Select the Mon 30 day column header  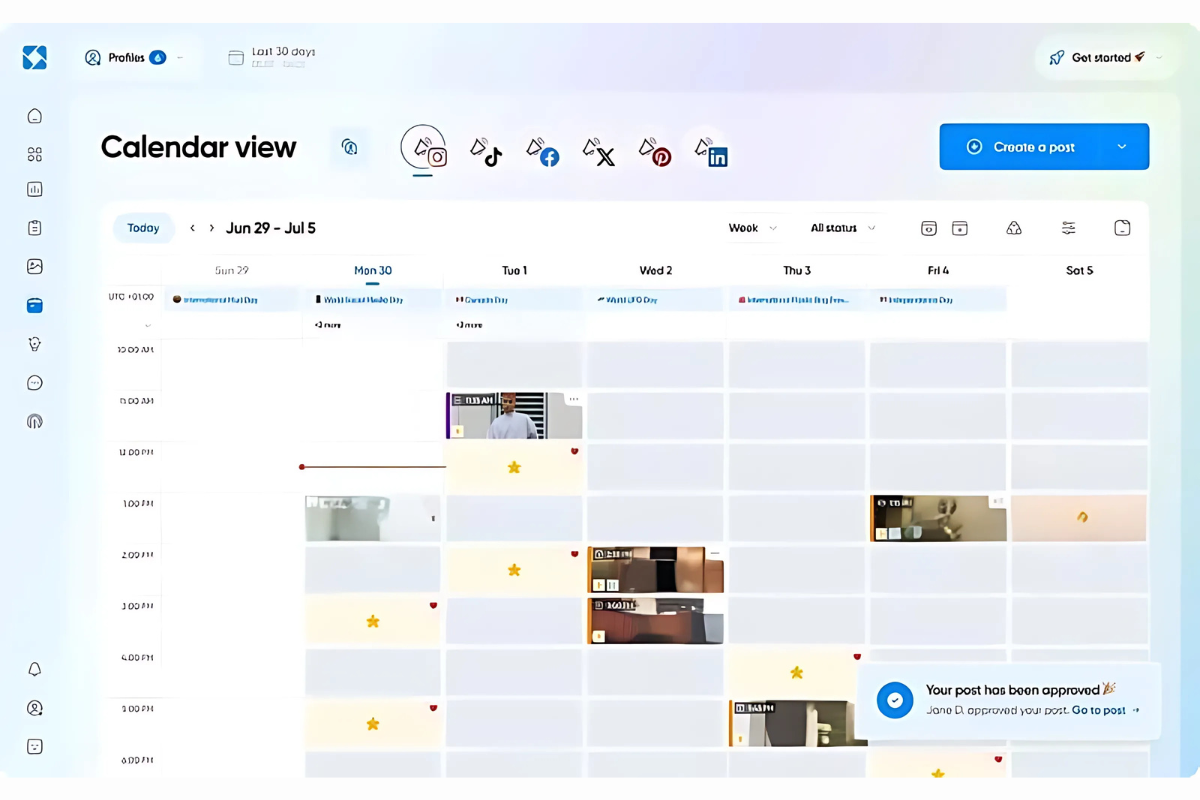click(373, 271)
